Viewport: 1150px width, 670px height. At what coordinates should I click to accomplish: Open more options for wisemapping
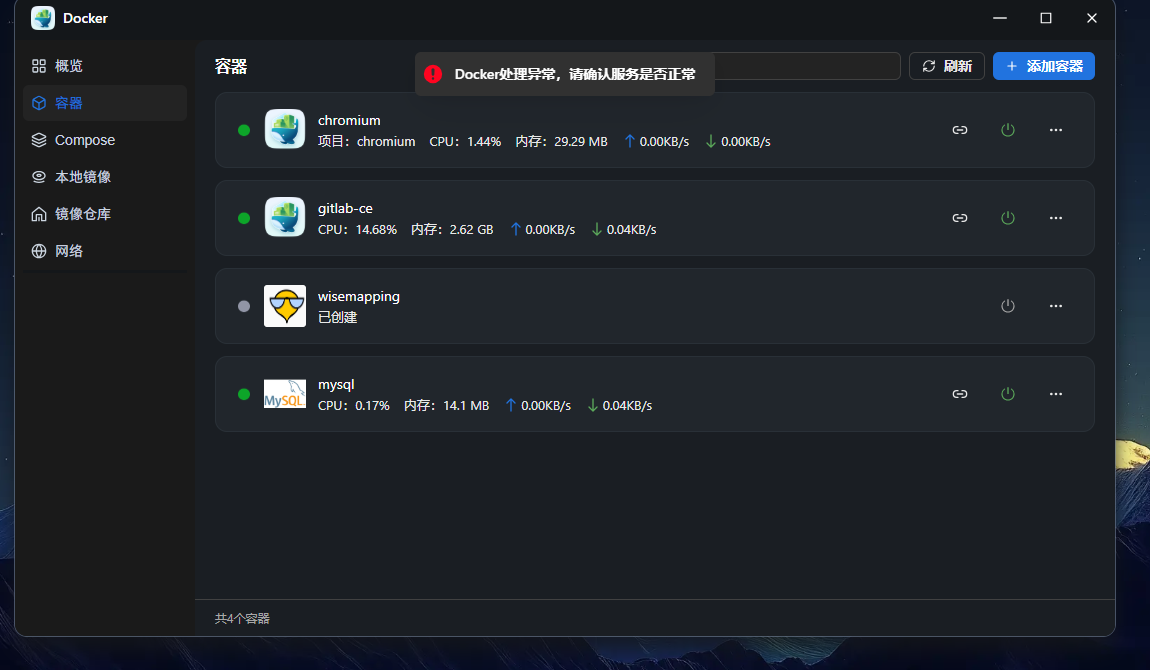[1055, 306]
